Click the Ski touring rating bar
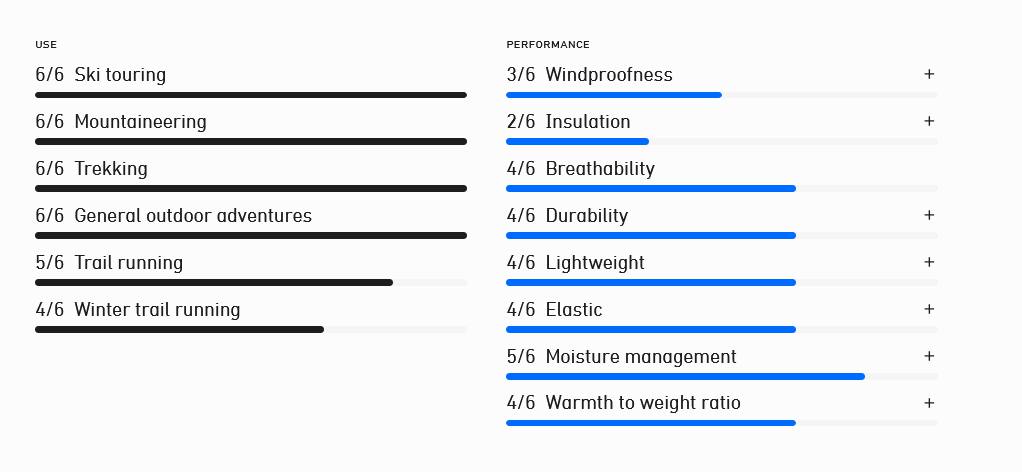Screen dimensions: 1022x472 coord(250,95)
